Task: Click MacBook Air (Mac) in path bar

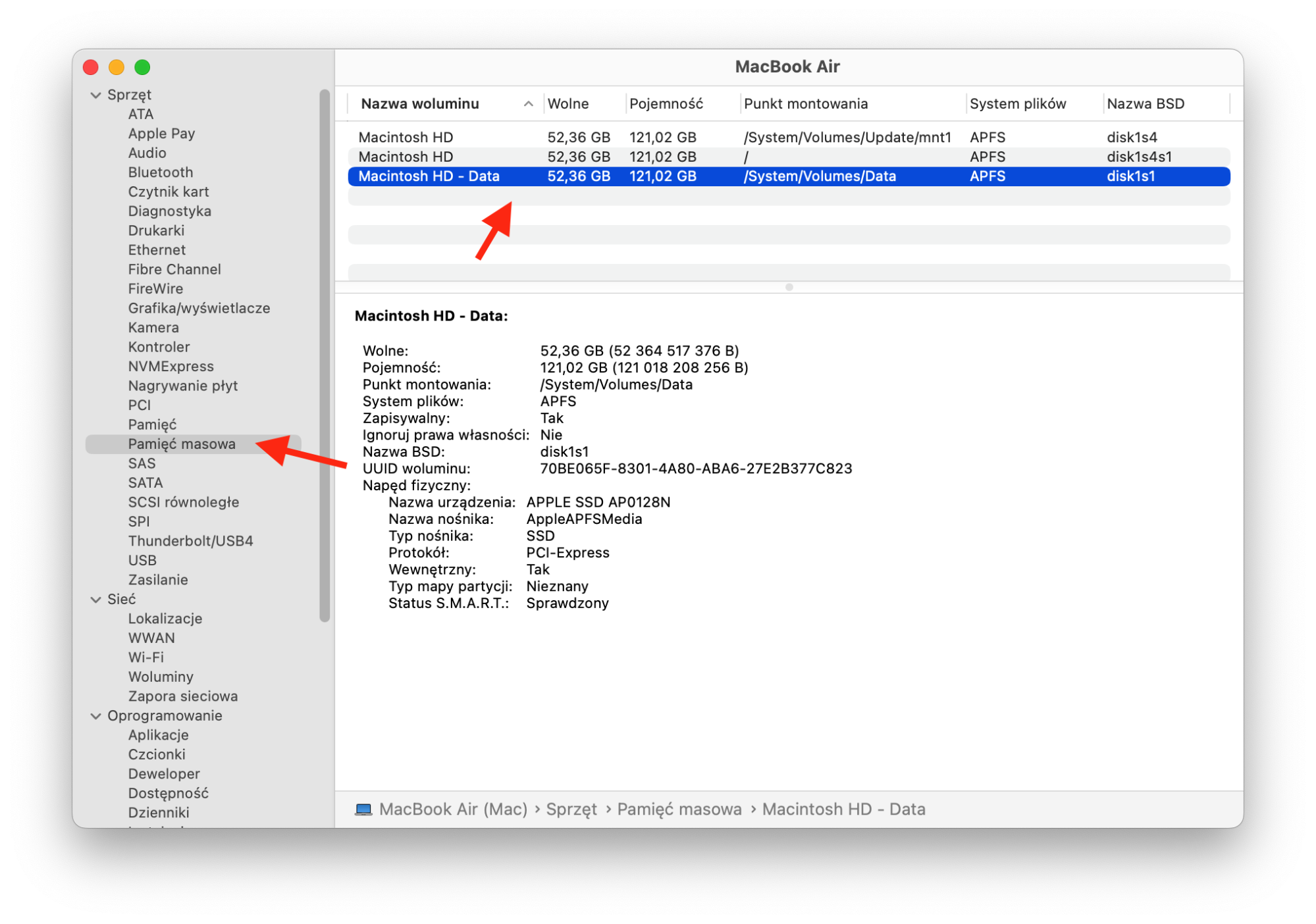Action: [453, 809]
